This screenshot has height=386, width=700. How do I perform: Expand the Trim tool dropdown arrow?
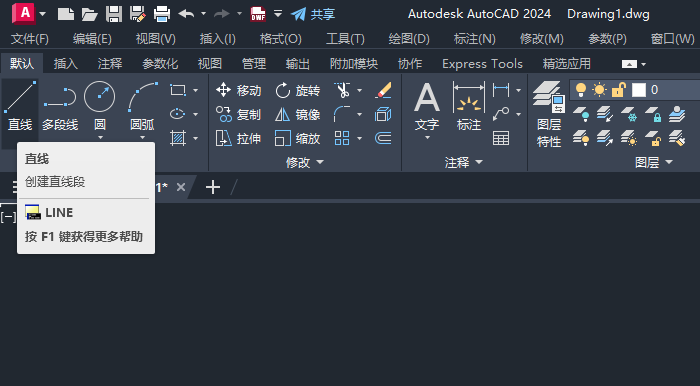tap(359, 91)
